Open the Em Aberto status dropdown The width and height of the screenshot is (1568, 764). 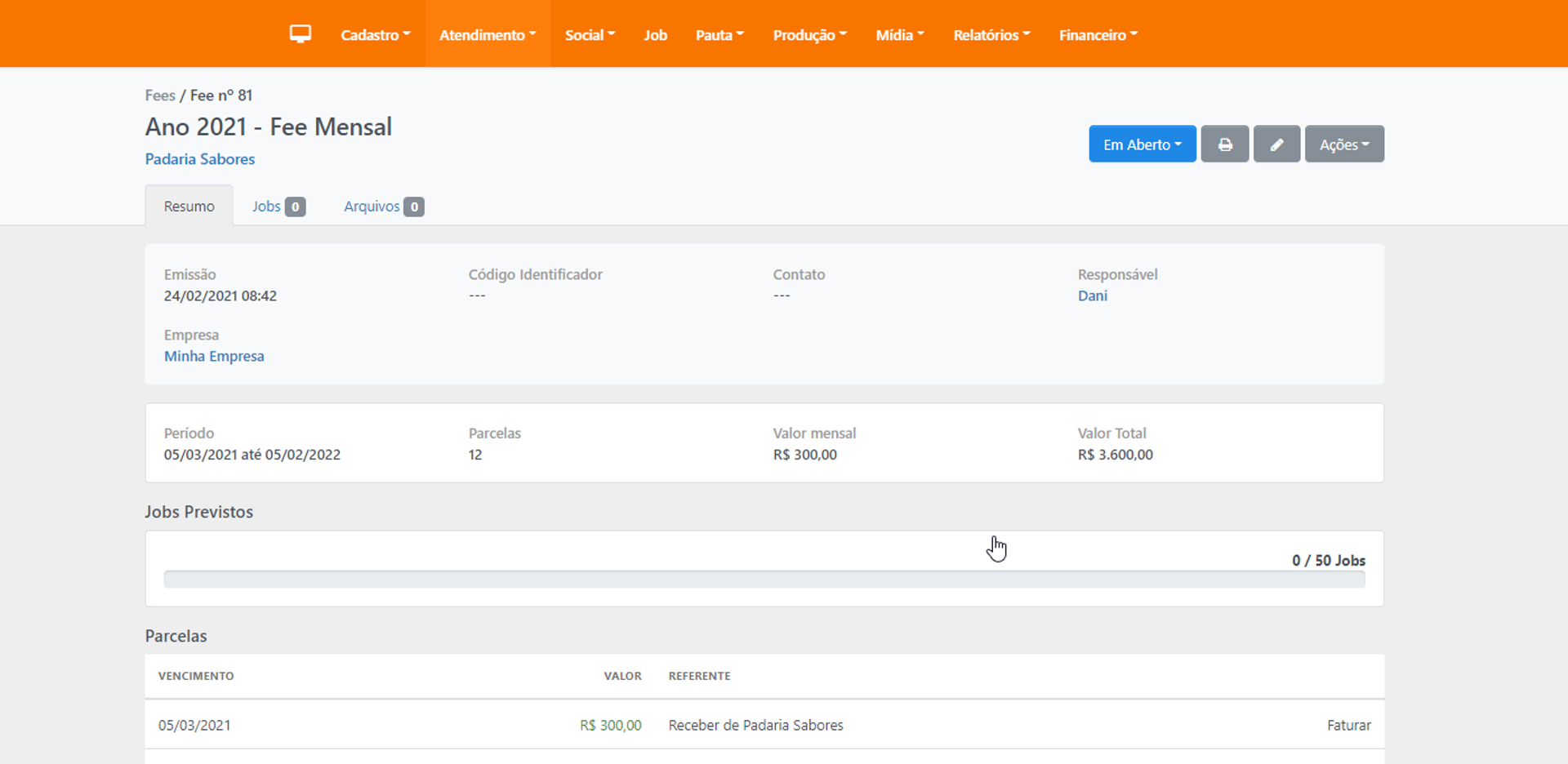click(1142, 144)
